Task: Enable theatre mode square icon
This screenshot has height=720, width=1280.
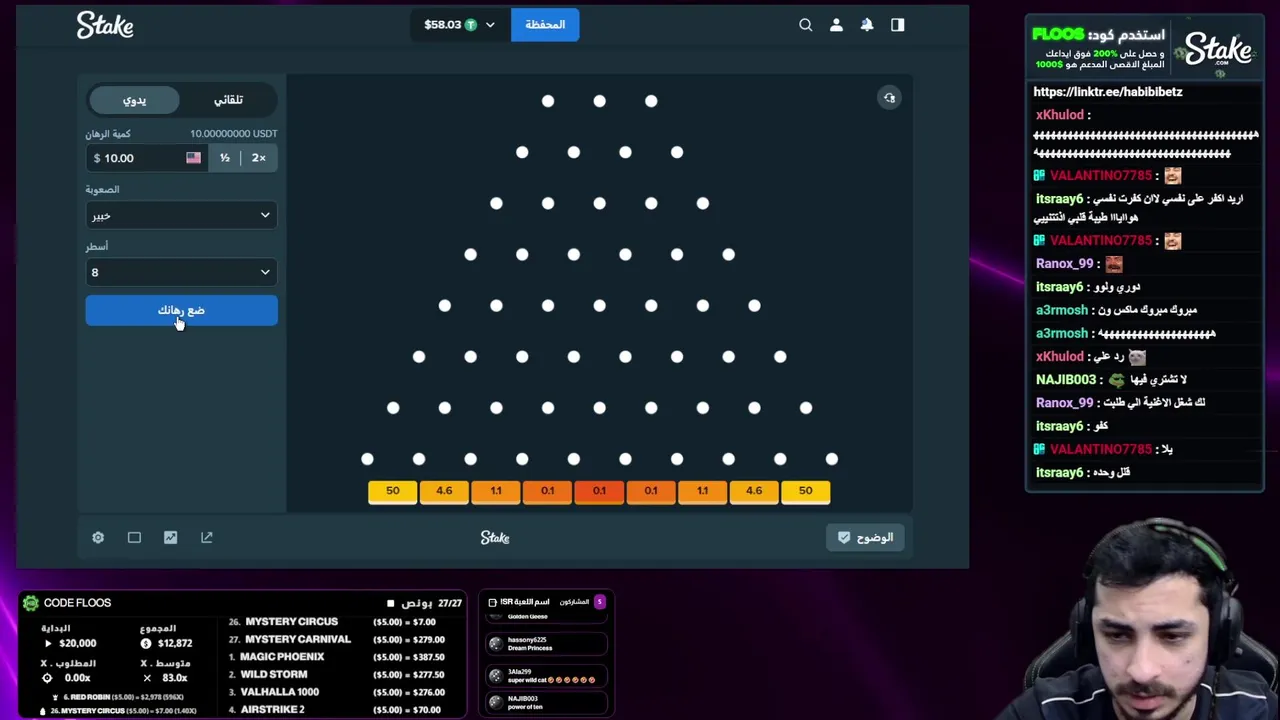Action: (x=134, y=538)
